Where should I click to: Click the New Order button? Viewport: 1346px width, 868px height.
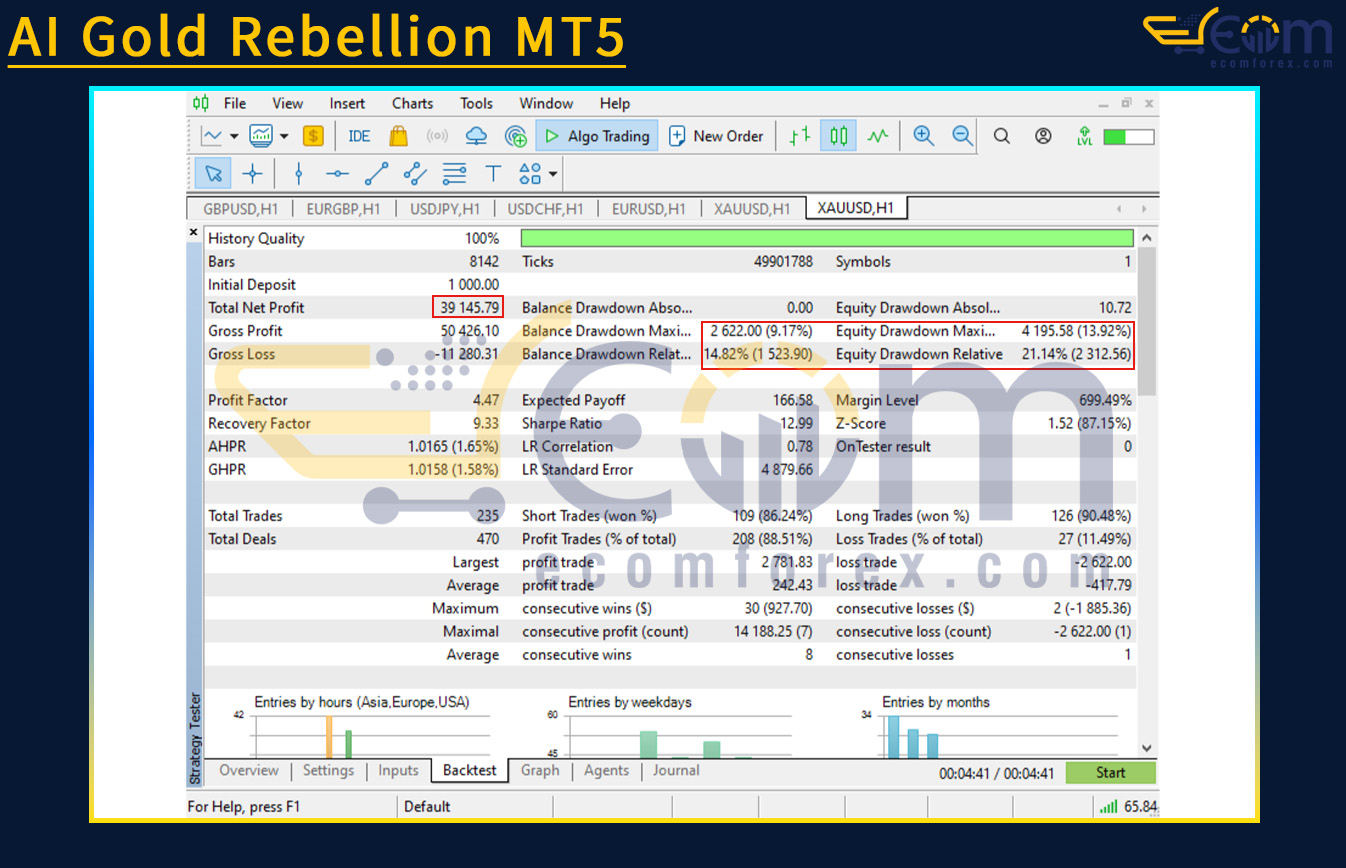(716, 136)
